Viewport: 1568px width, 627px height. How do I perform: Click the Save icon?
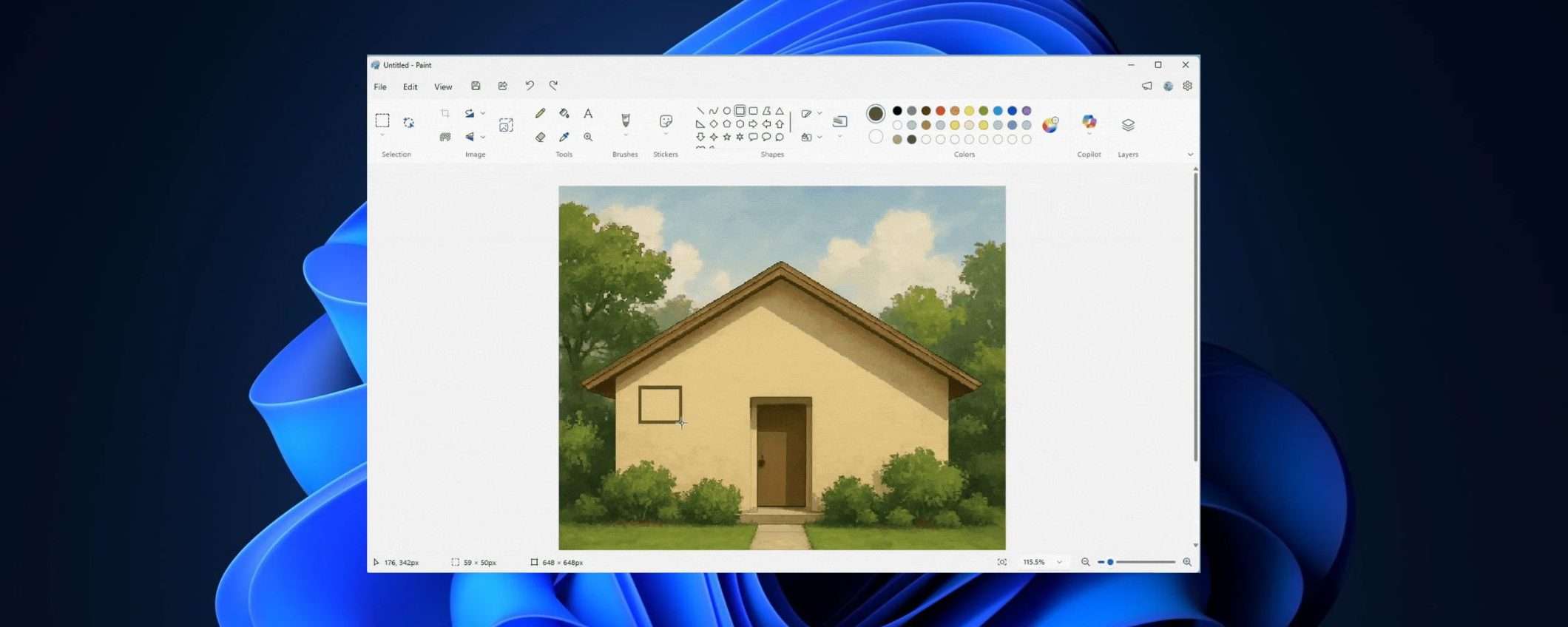point(476,86)
